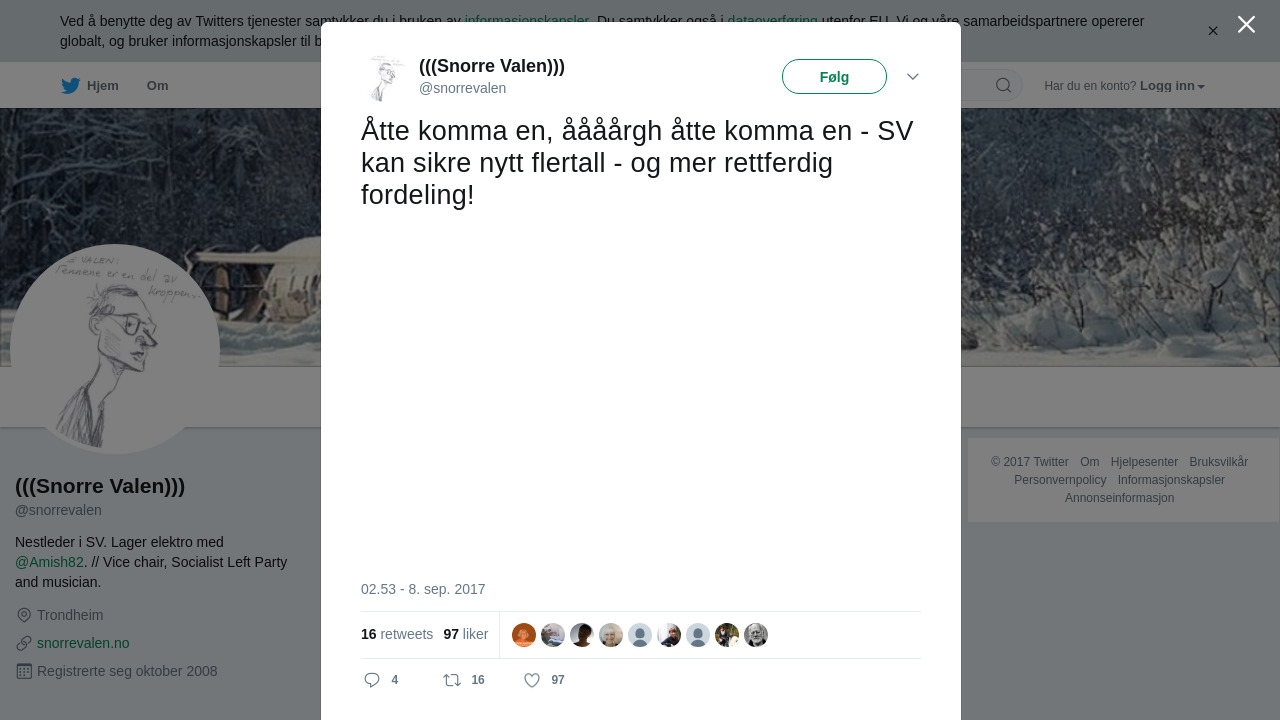1280x720 pixels.
Task: Visit the @Amish82 mention link
Action: tap(50, 562)
